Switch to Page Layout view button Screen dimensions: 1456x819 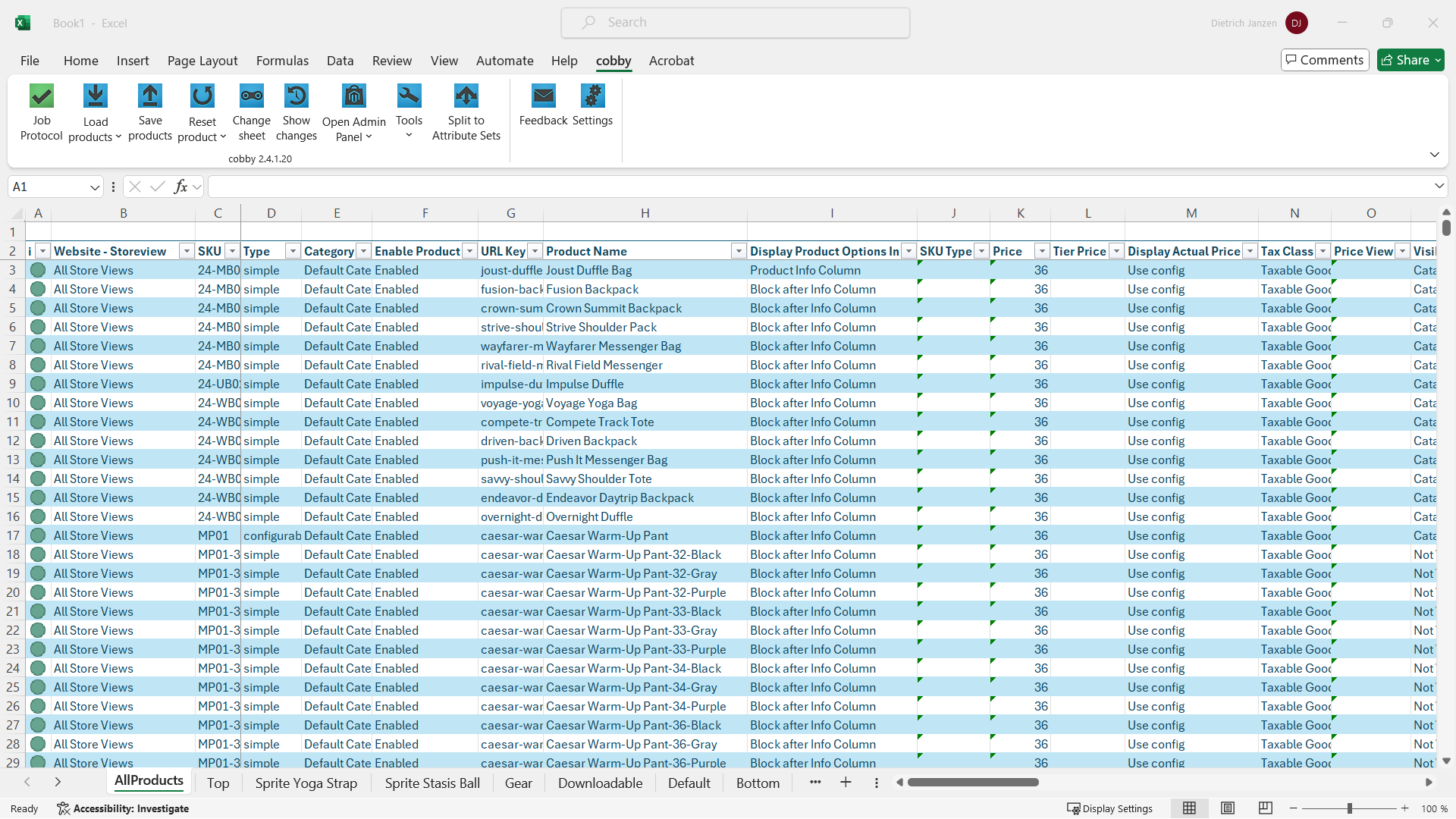tap(1227, 808)
